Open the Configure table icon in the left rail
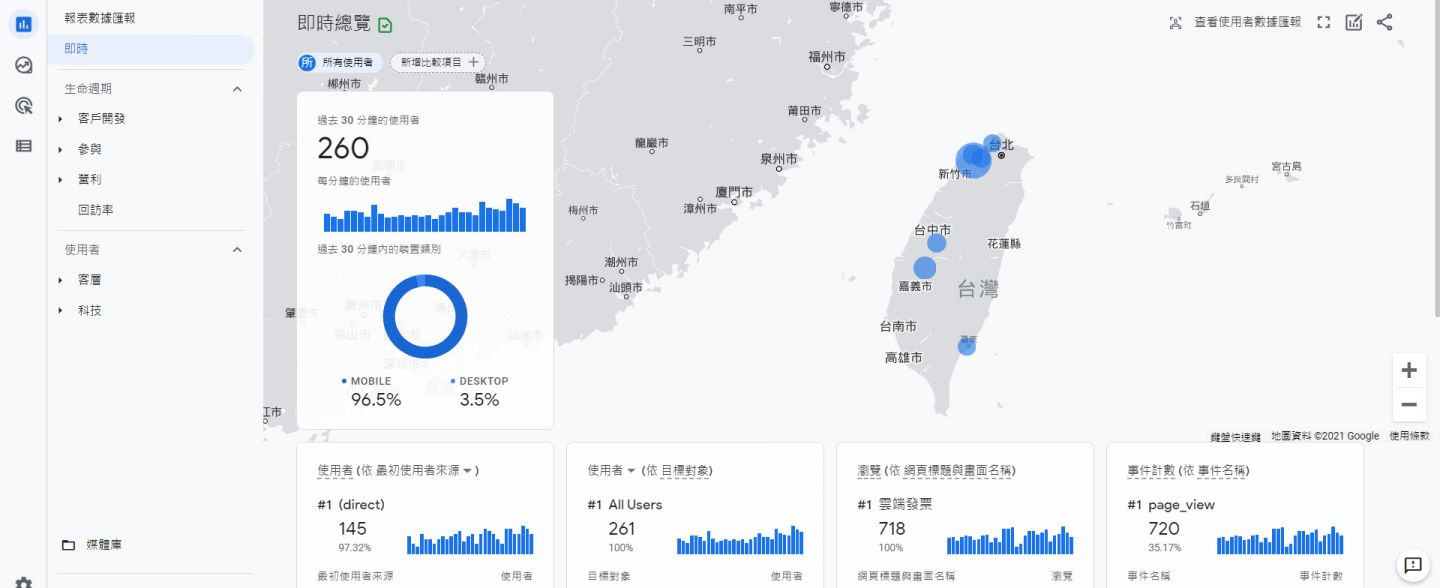 pos(24,146)
